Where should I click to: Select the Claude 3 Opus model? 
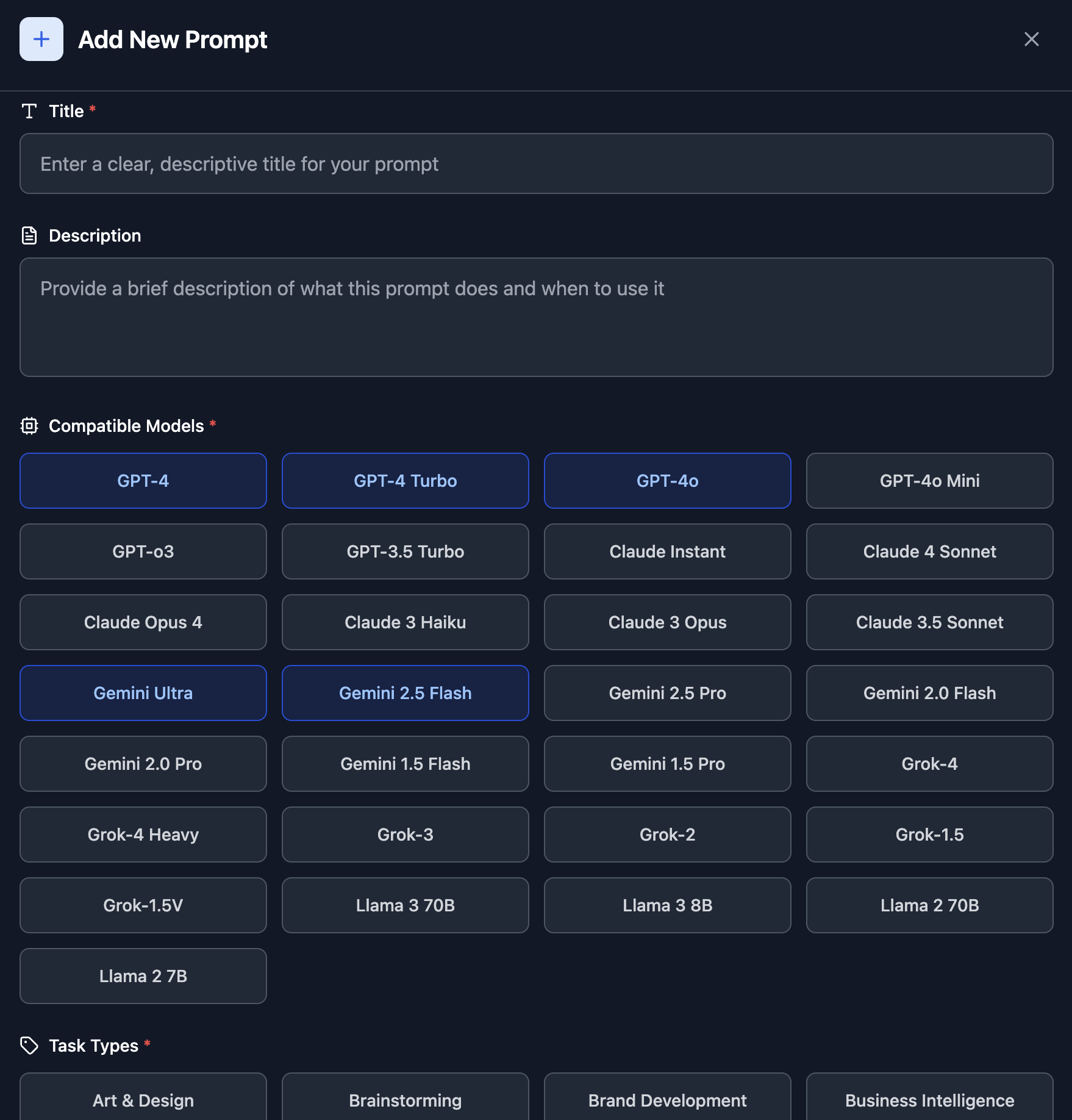click(668, 622)
